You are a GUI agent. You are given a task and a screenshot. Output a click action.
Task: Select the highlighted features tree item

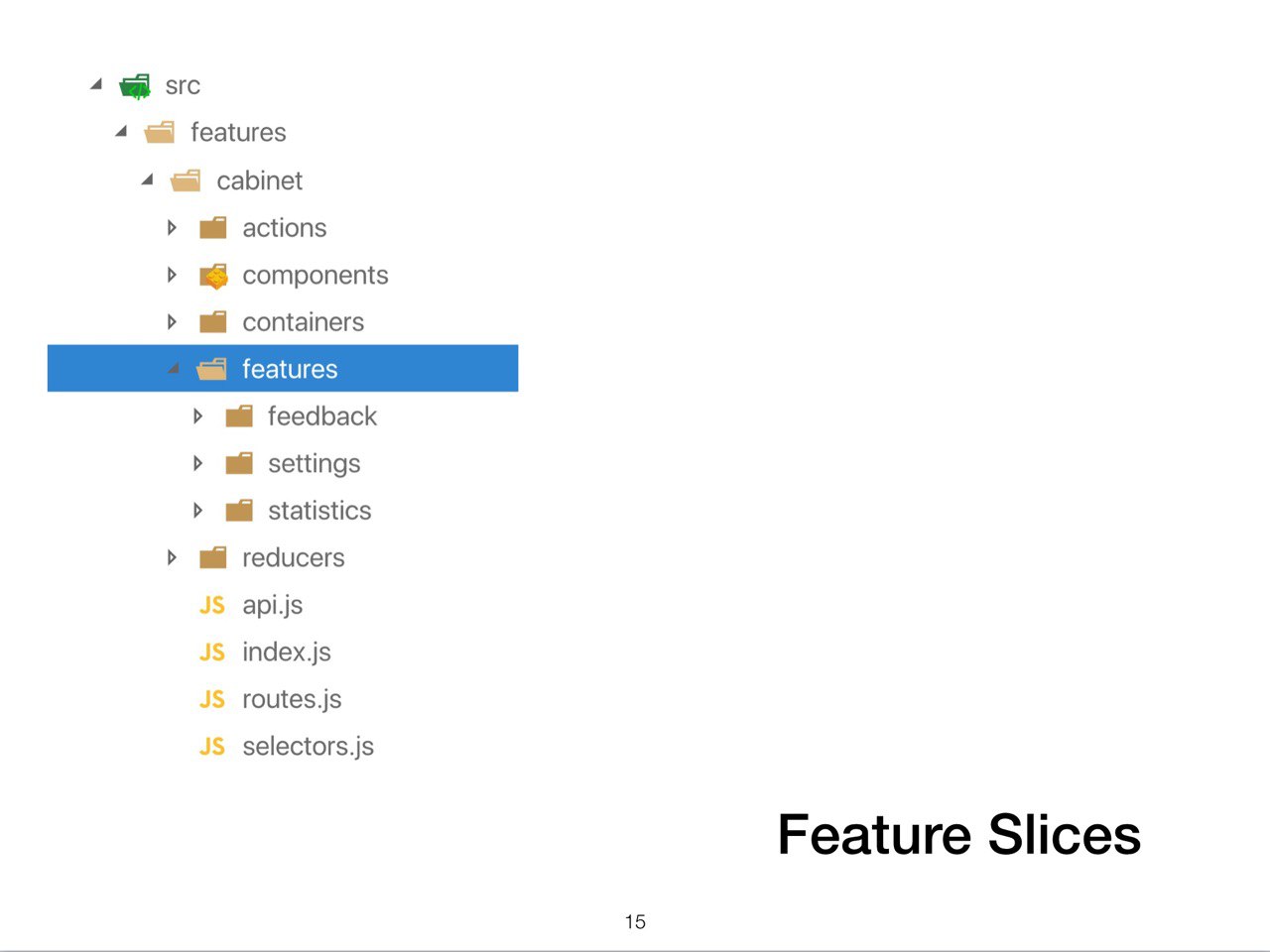click(x=283, y=368)
